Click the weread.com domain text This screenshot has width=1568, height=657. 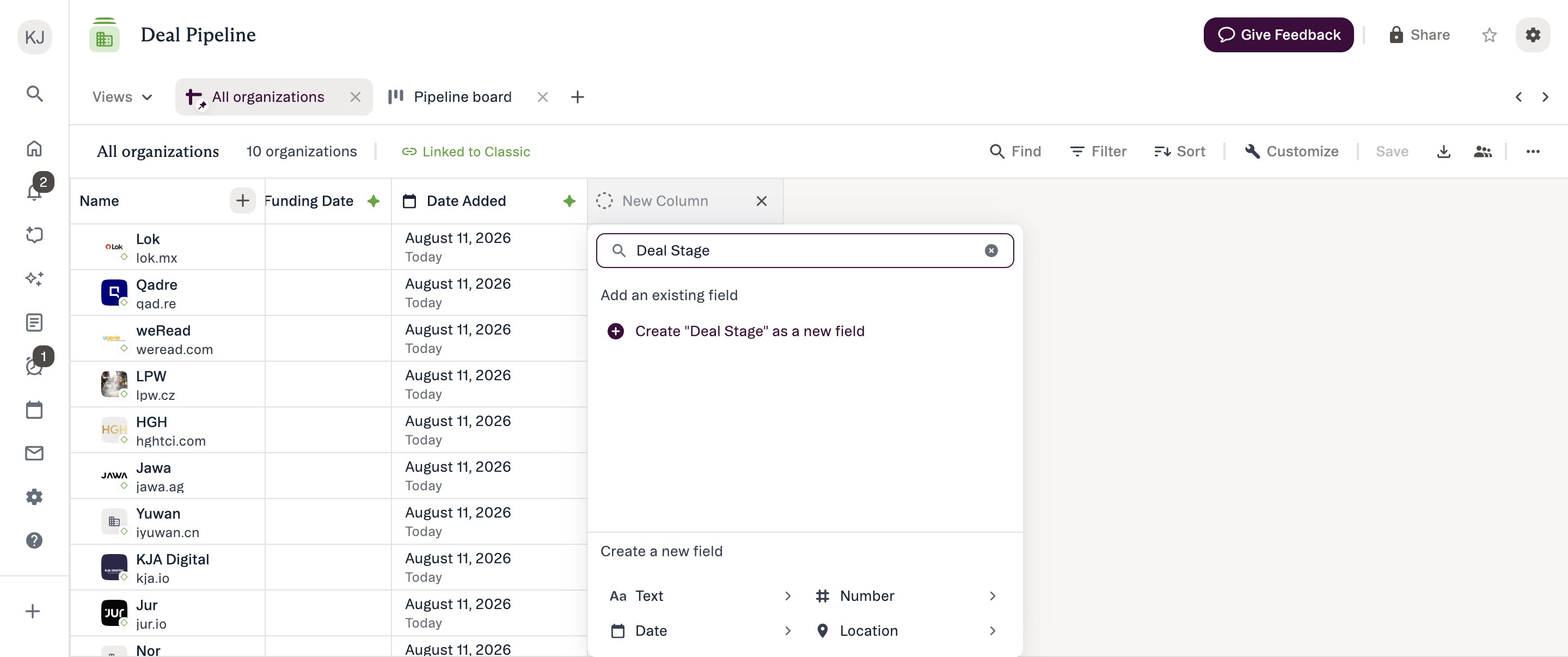[174, 350]
